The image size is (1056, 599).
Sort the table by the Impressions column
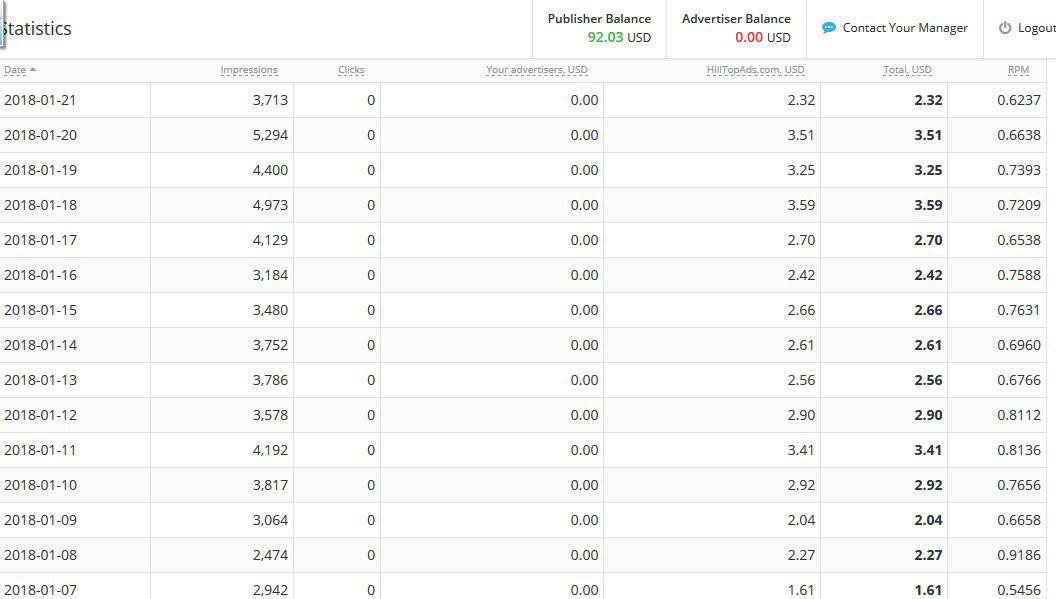tap(249, 70)
